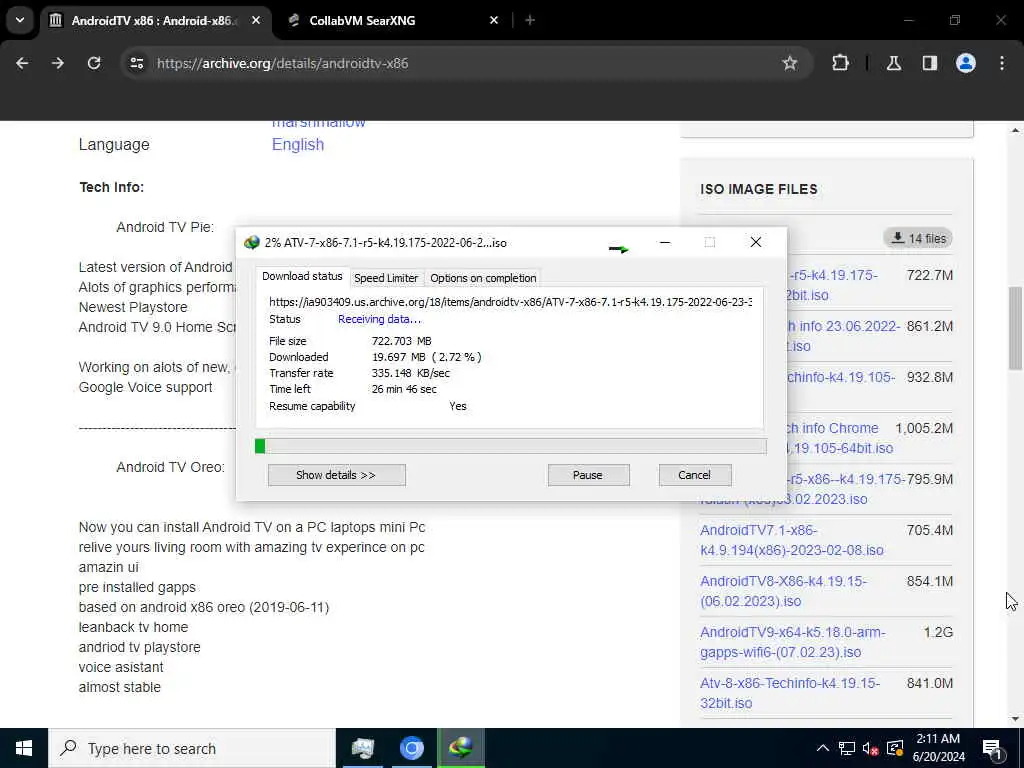The width and height of the screenshot is (1024, 768).
Task: Open the Chrome profile avatar
Action: point(966,63)
